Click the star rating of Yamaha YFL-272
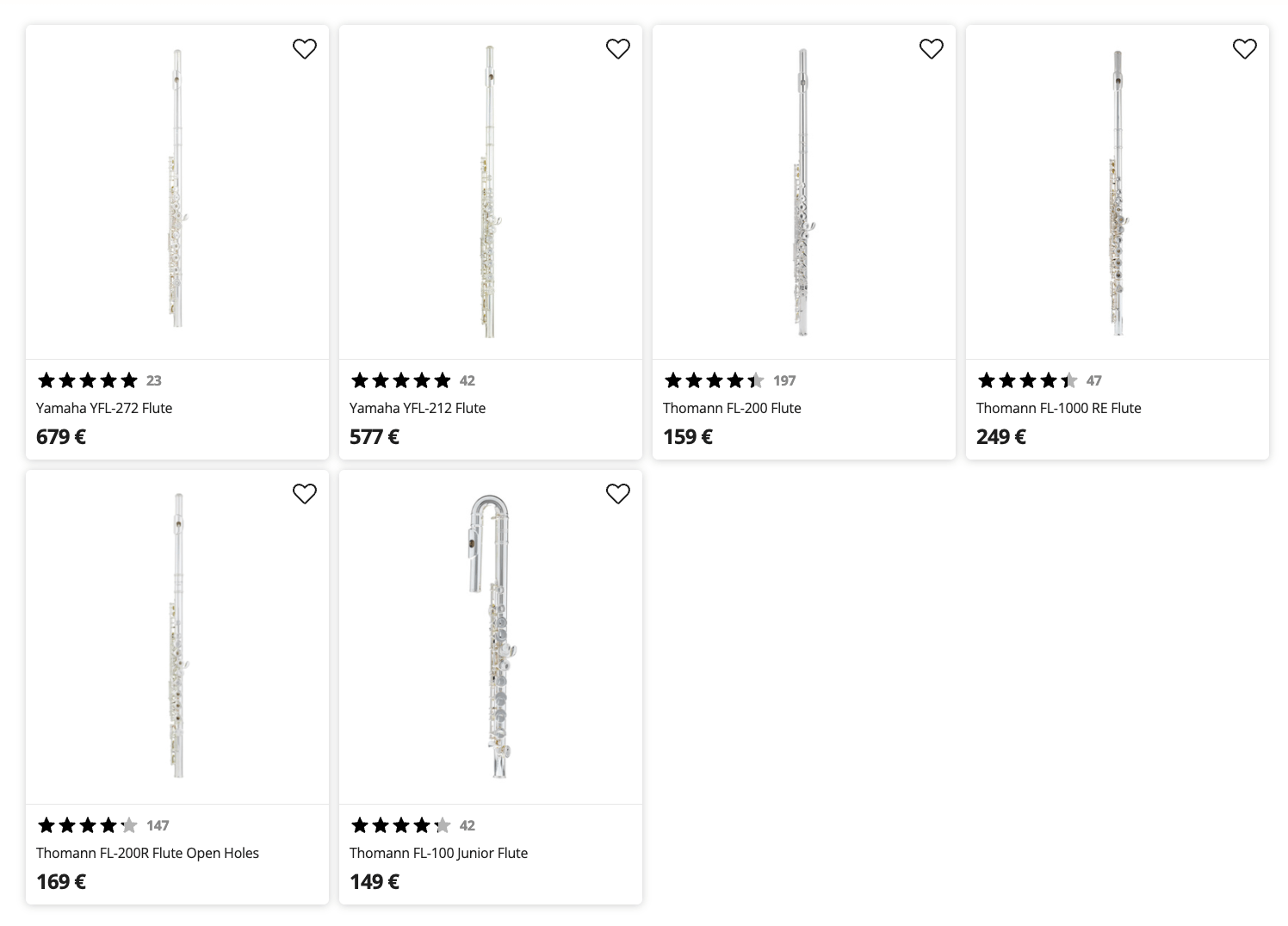The image size is (1288, 926). pos(87,380)
